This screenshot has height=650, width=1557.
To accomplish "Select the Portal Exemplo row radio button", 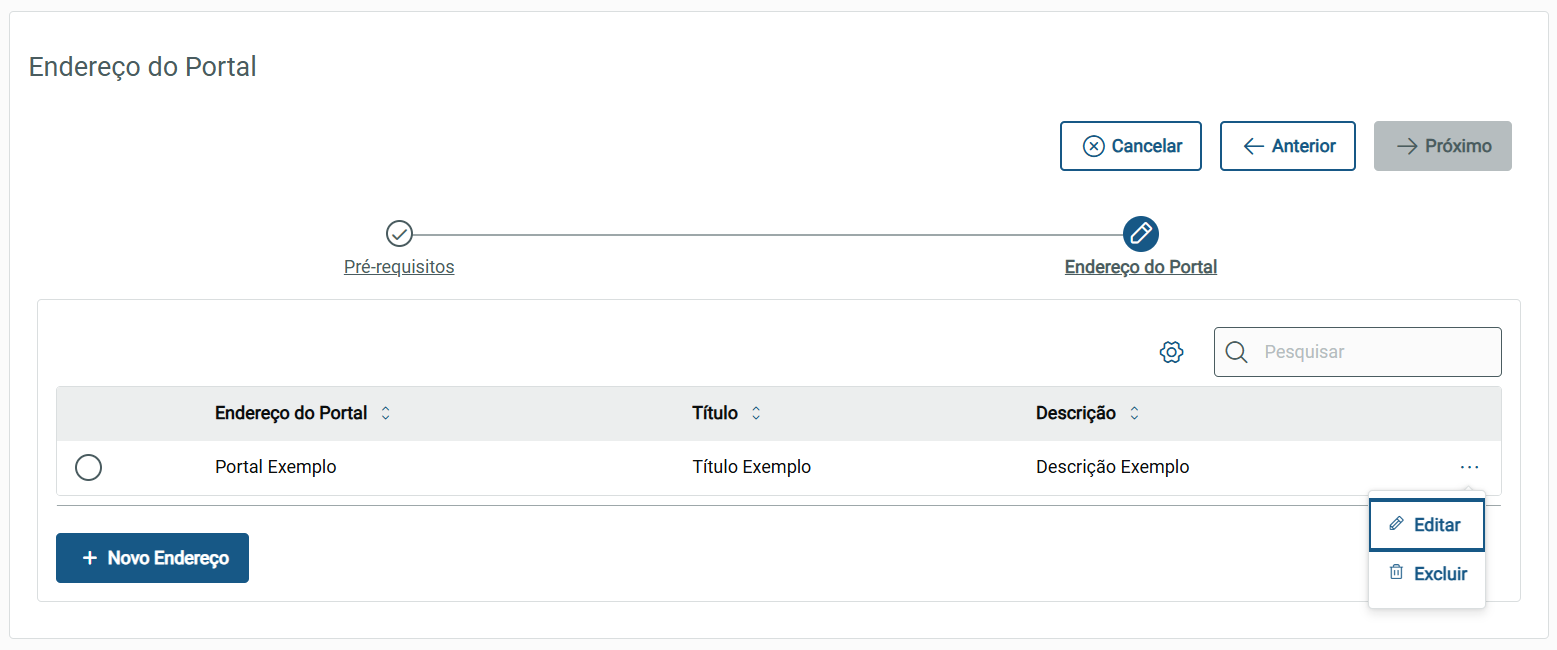I will coord(89,467).
